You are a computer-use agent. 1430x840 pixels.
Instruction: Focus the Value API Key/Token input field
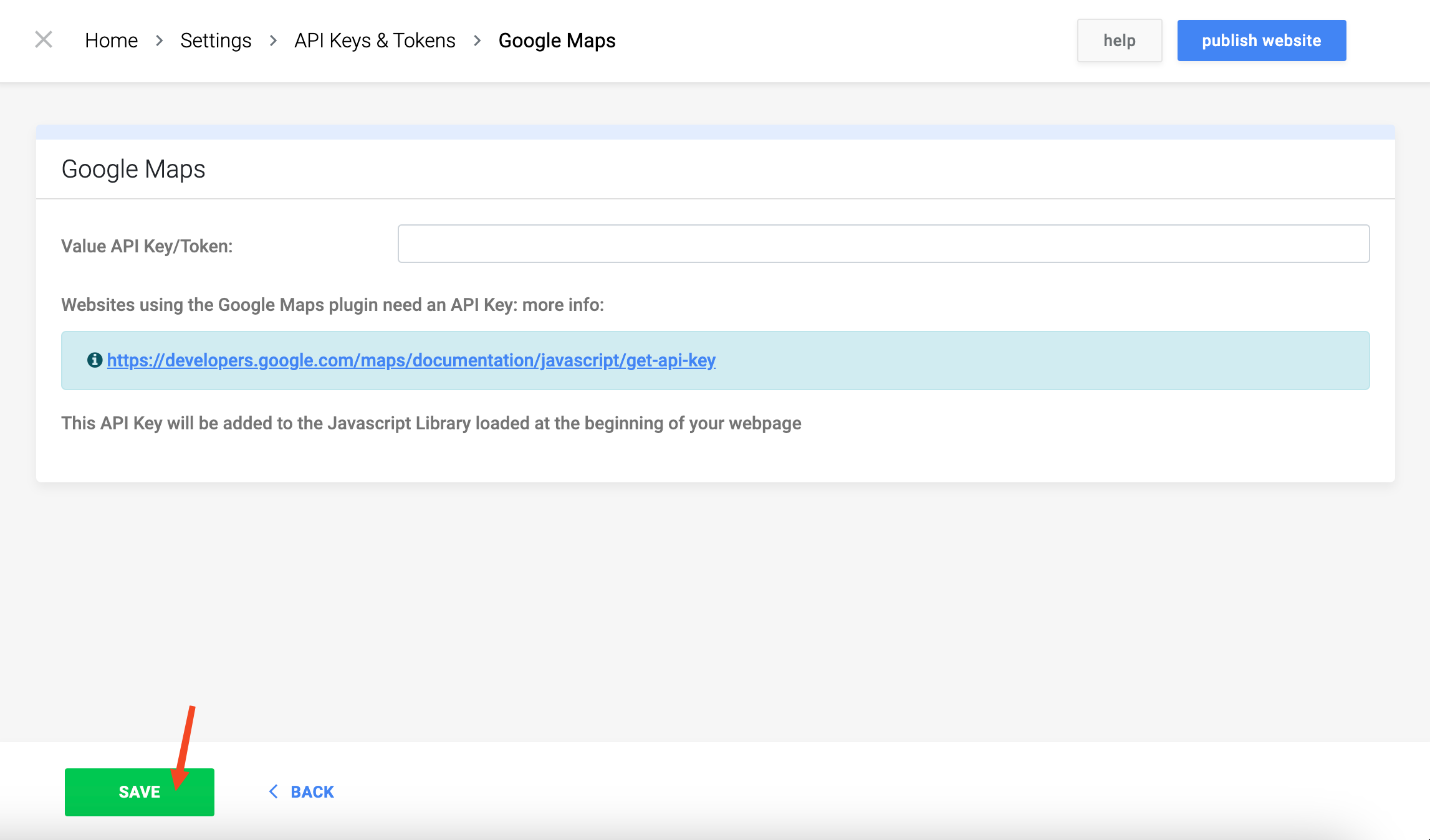click(x=883, y=244)
